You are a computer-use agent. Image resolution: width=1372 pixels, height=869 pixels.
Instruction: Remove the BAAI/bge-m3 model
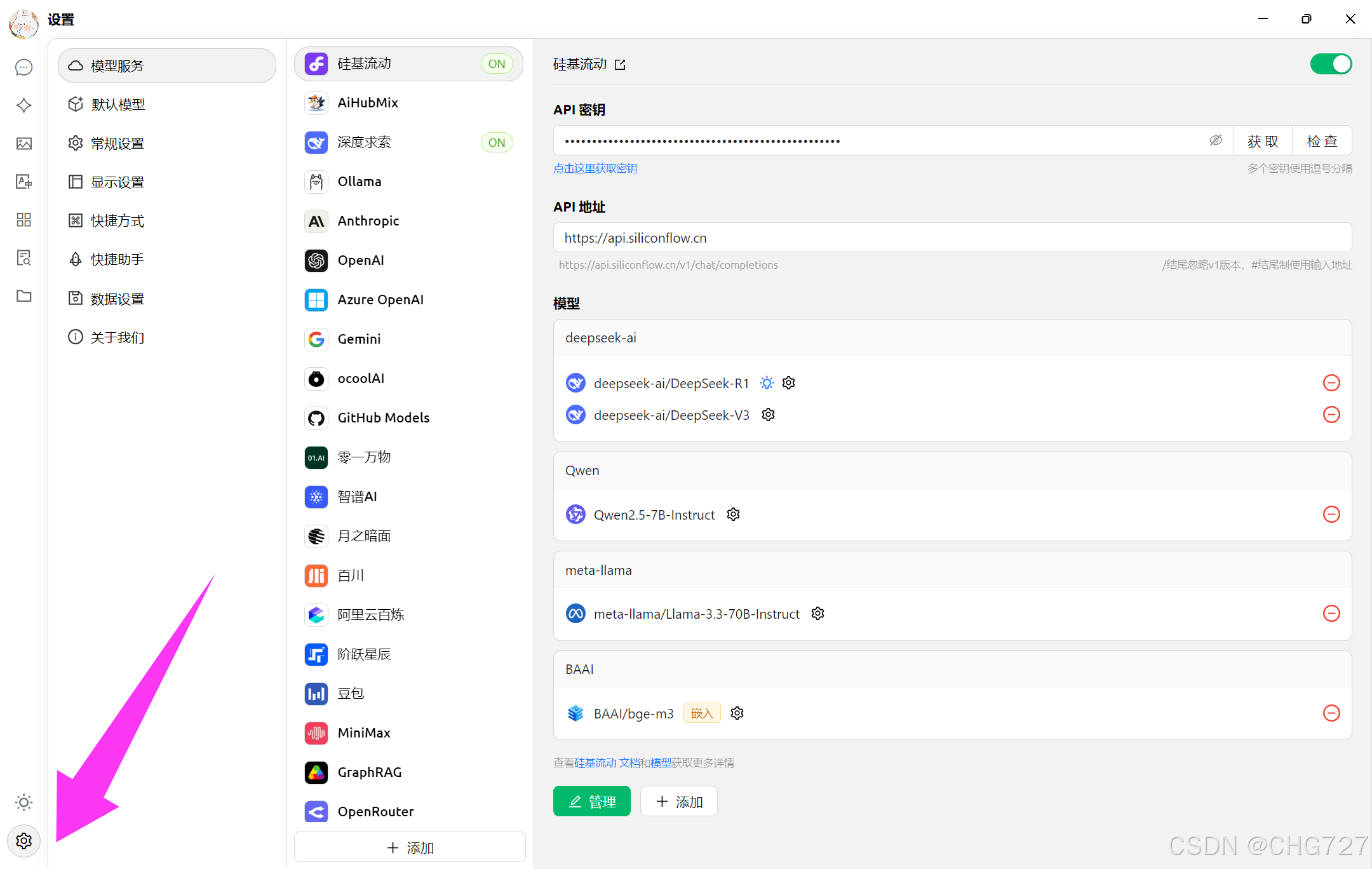click(1331, 713)
